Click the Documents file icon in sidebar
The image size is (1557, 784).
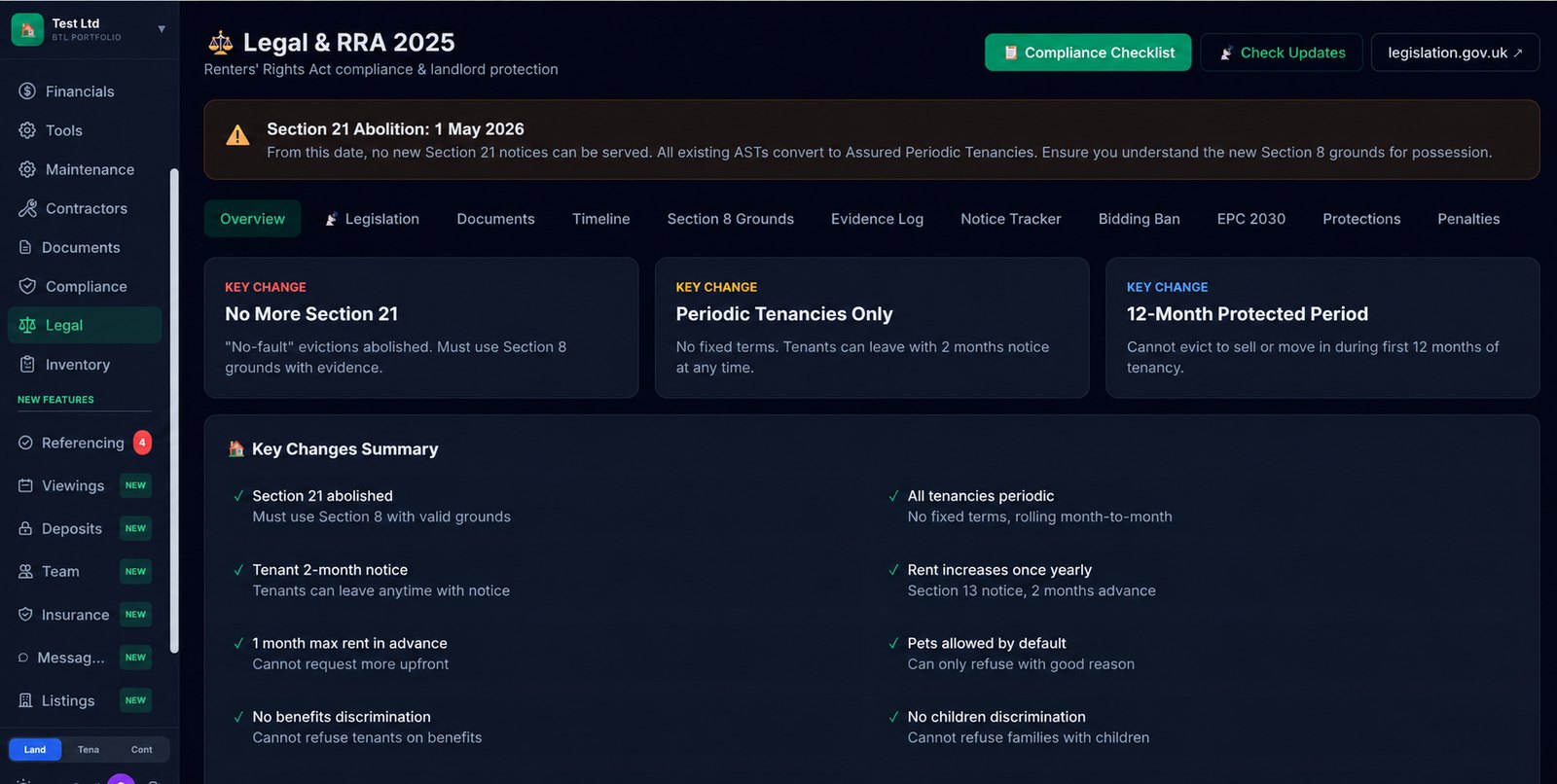[25, 247]
